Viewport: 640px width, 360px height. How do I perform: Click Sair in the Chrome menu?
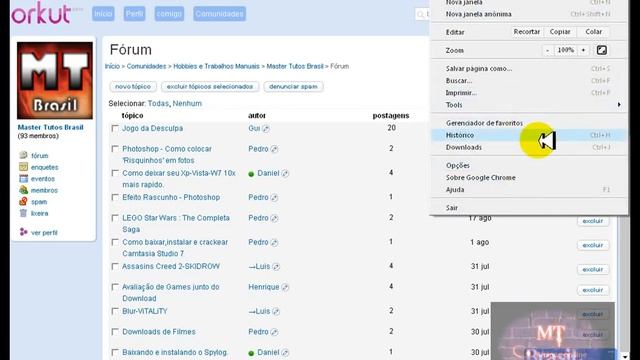tap(529, 208)
